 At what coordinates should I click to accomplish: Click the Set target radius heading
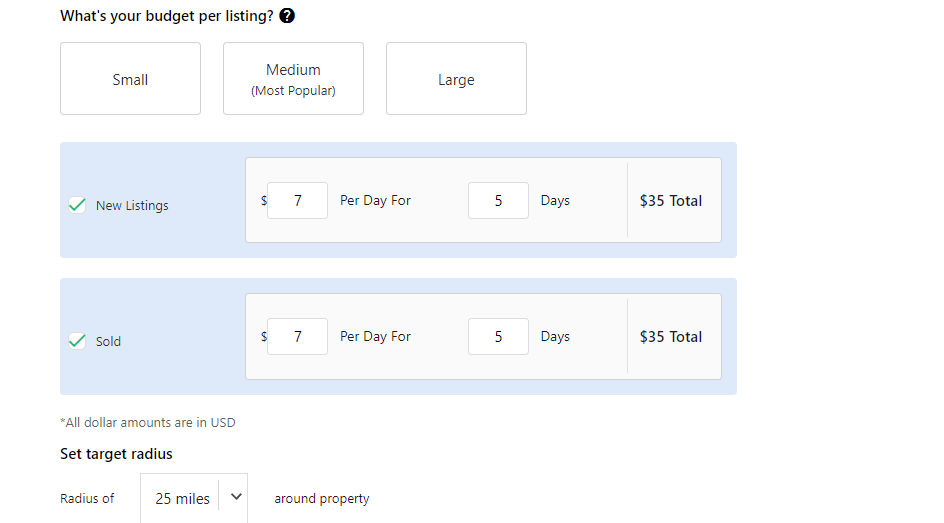tap(116, 454)
